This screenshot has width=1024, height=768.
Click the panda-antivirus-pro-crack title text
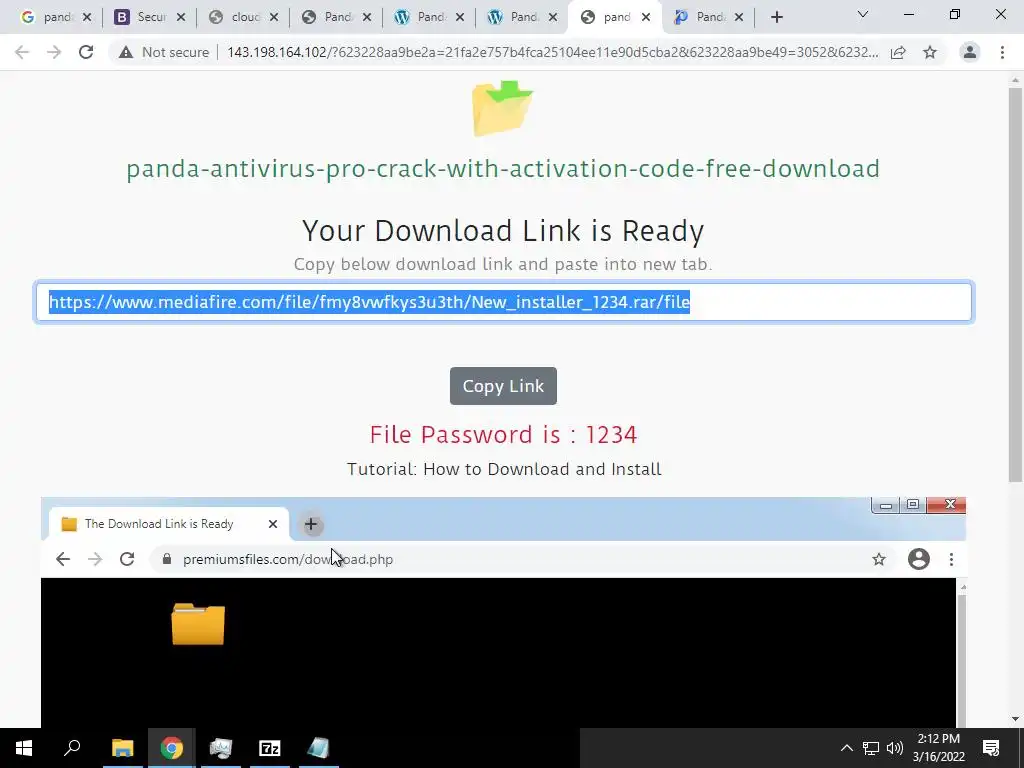(503, 168)
